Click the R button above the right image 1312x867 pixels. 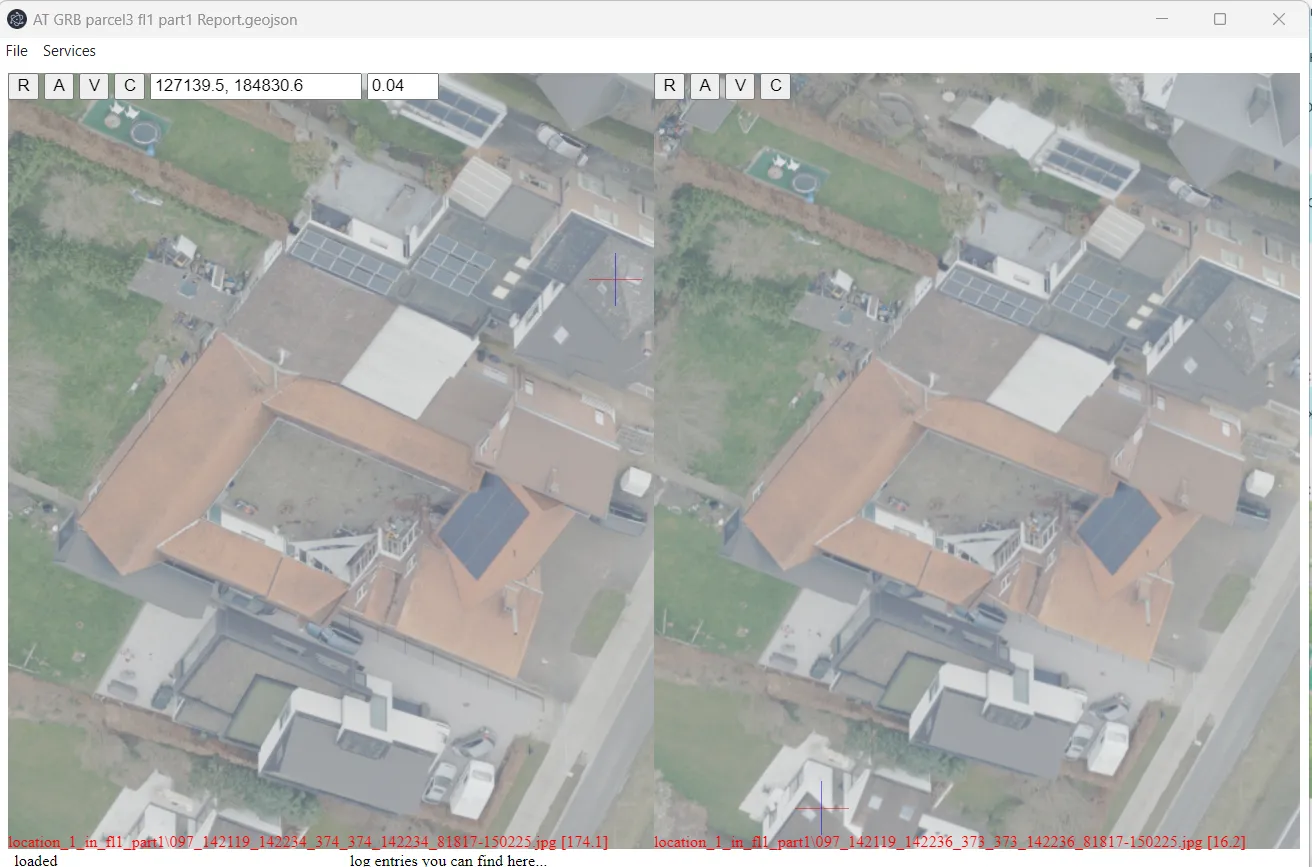pos(670,86)
